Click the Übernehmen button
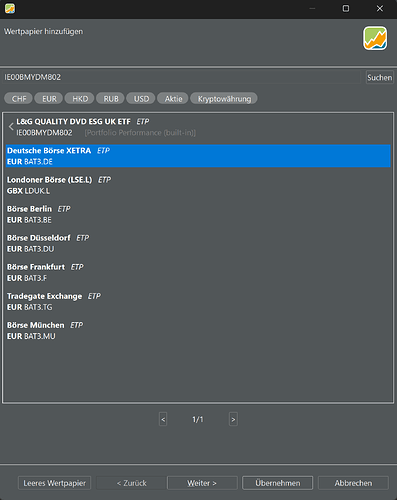 pyautogui.click(x=278, y=483)
